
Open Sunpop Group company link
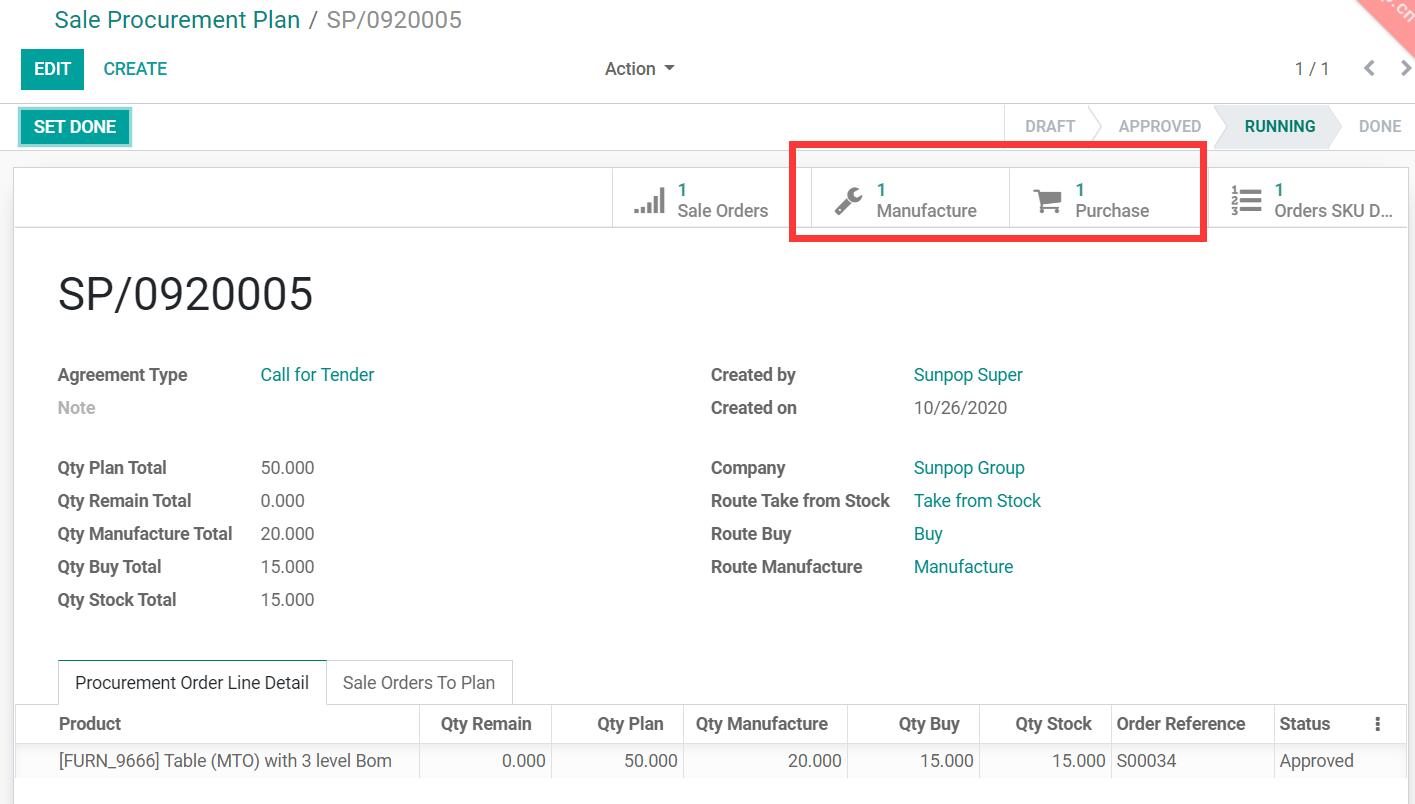pos(969,468)
